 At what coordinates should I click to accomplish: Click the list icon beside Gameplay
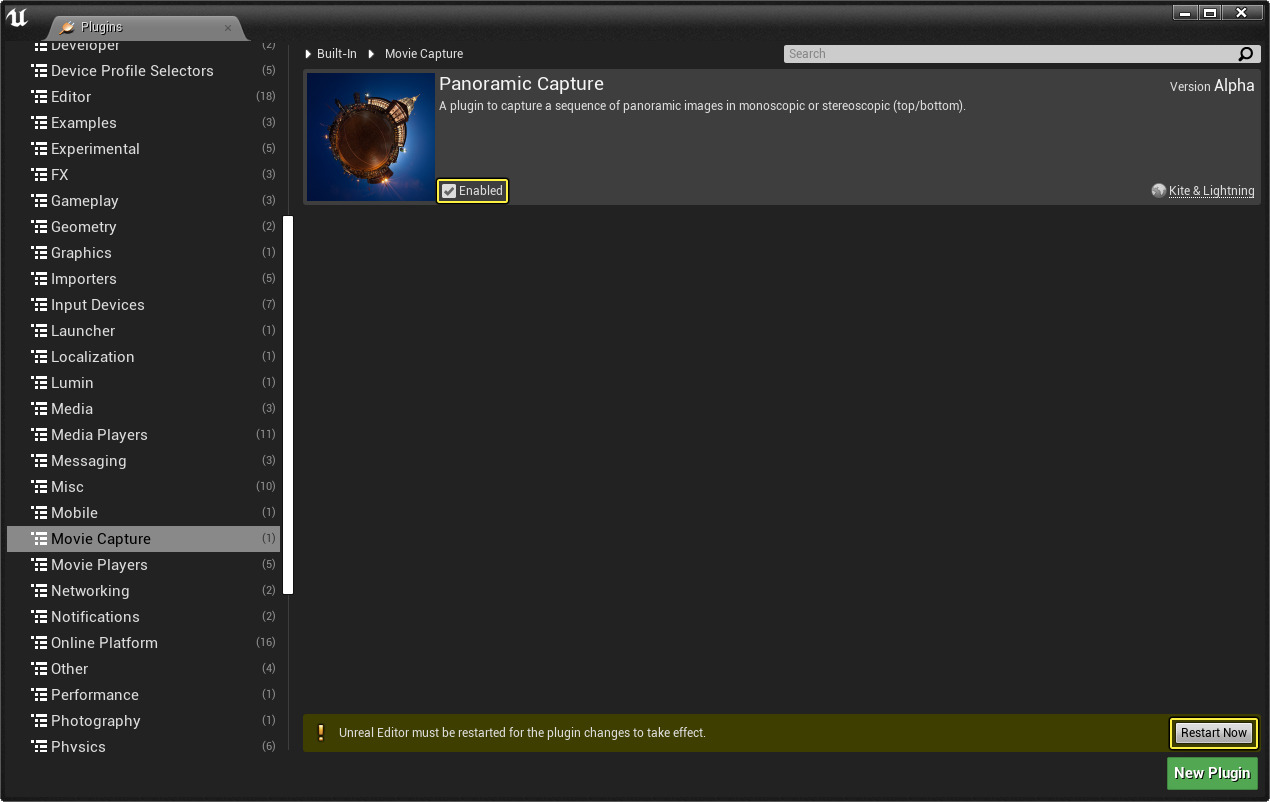(39, 201)
